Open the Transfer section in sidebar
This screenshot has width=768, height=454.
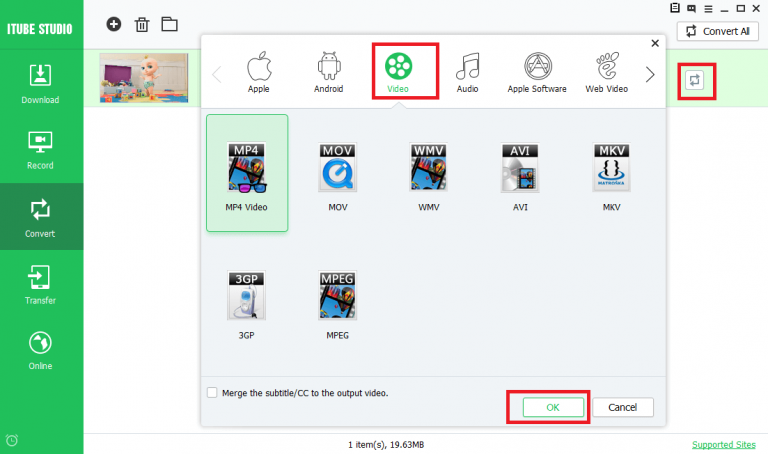pyautogui.click(x=40, y=285)
